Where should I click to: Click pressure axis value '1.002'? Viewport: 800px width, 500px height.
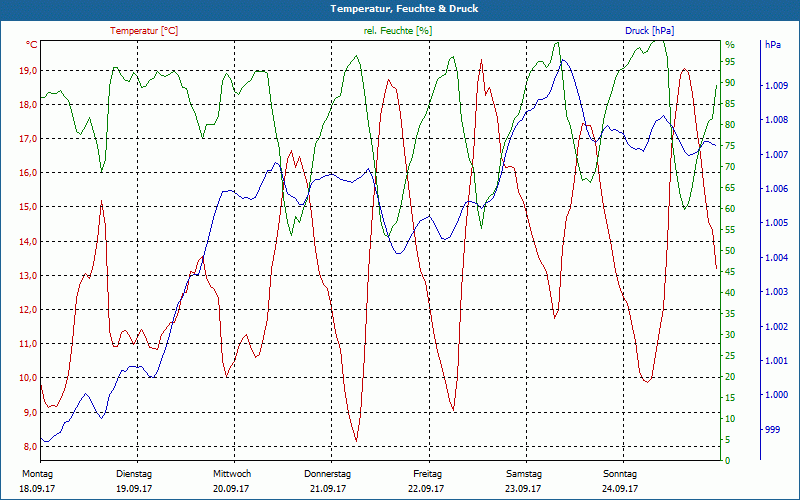coord(777,327)
